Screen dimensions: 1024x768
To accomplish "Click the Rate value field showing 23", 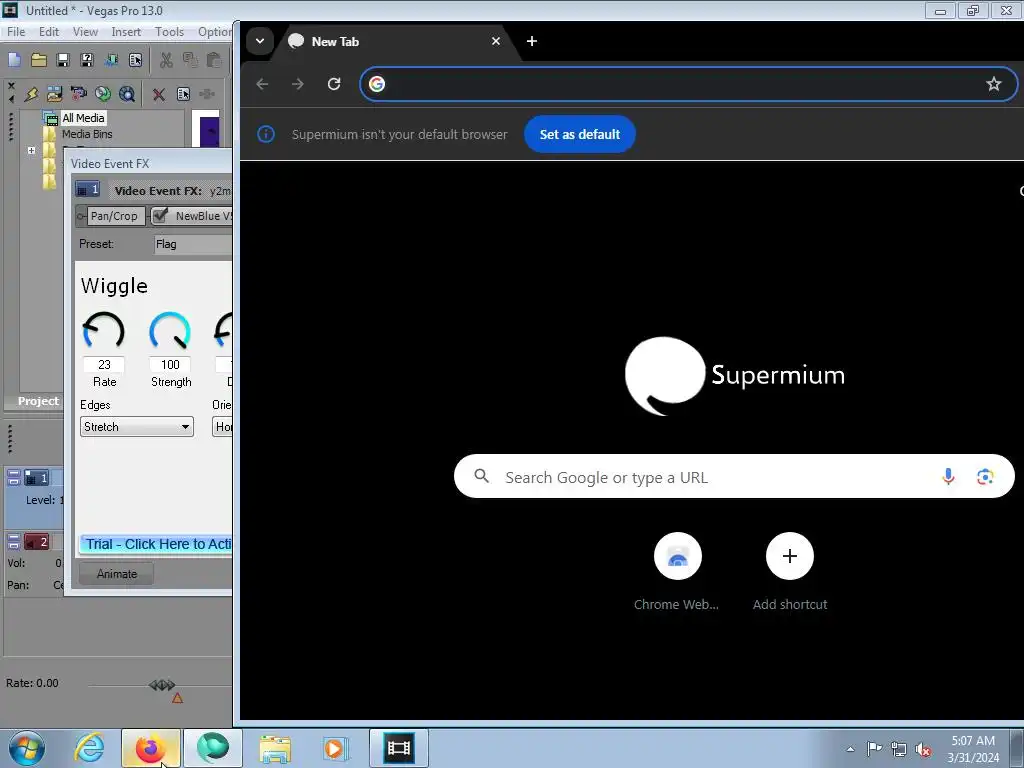I will coord(104,364).
